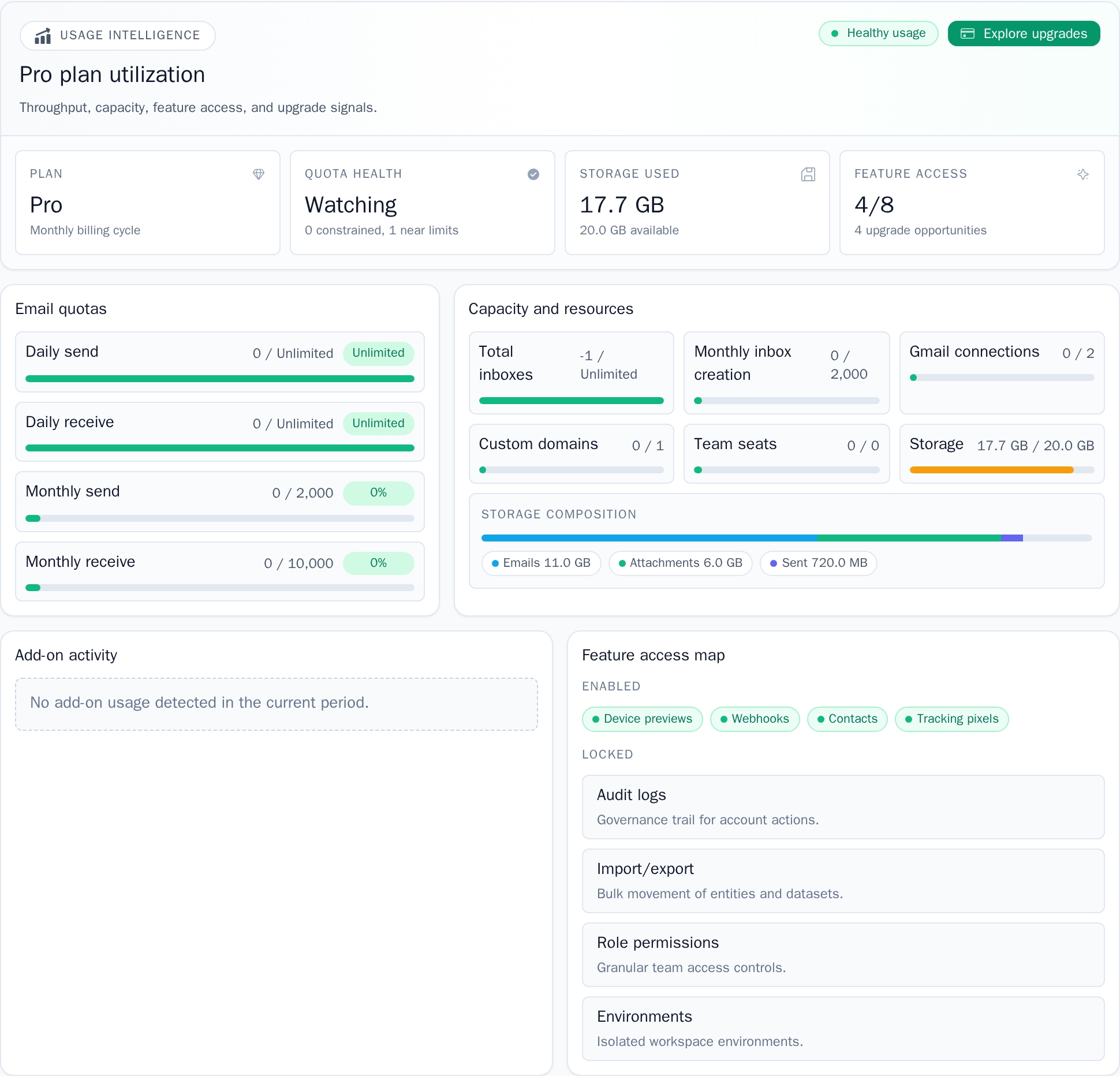Click the blue dot in Emails 11.0 GB chip
The image size is (1120, 1076).
(495, 563)
